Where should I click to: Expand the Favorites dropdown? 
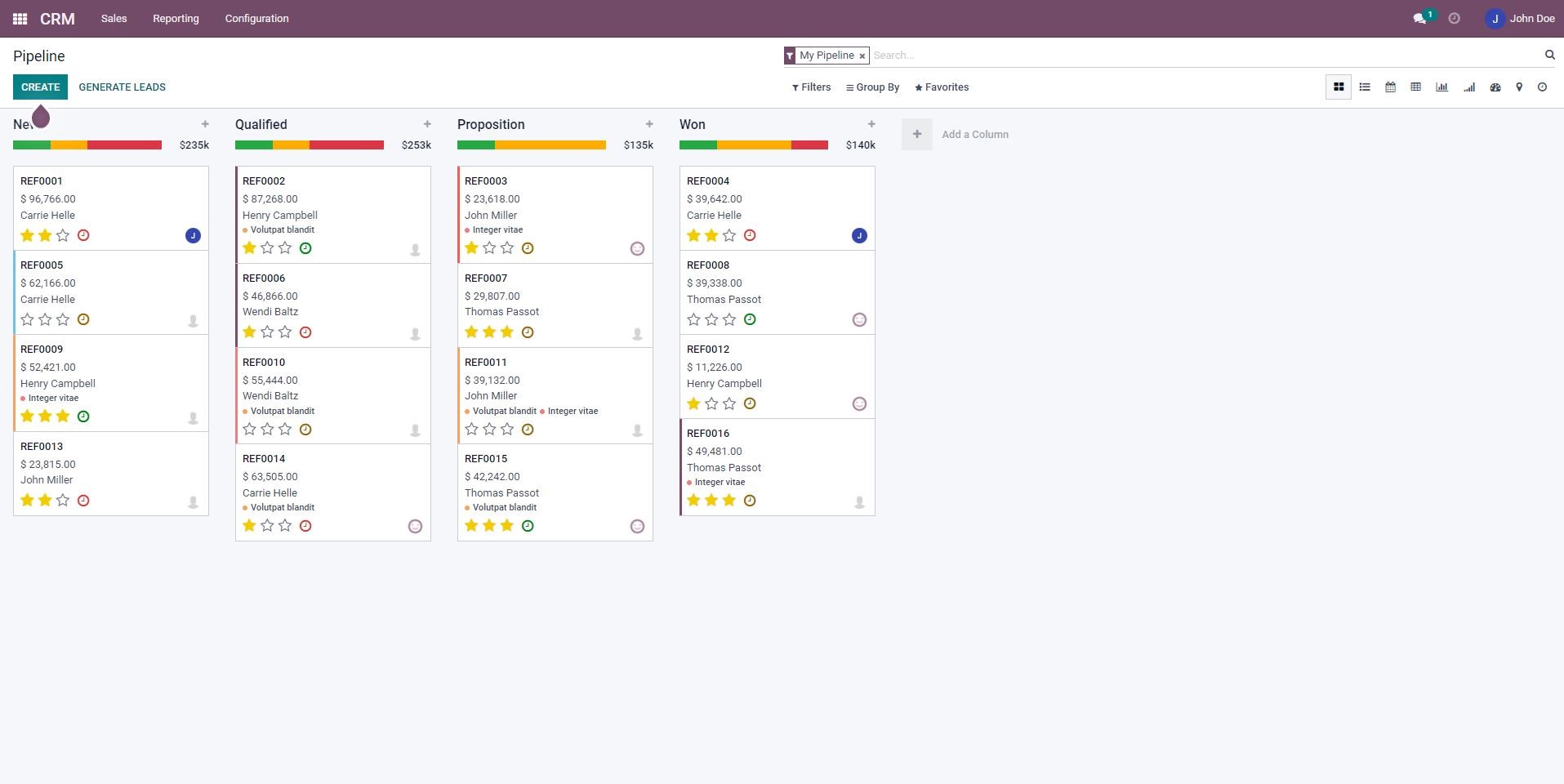[941, 87]
